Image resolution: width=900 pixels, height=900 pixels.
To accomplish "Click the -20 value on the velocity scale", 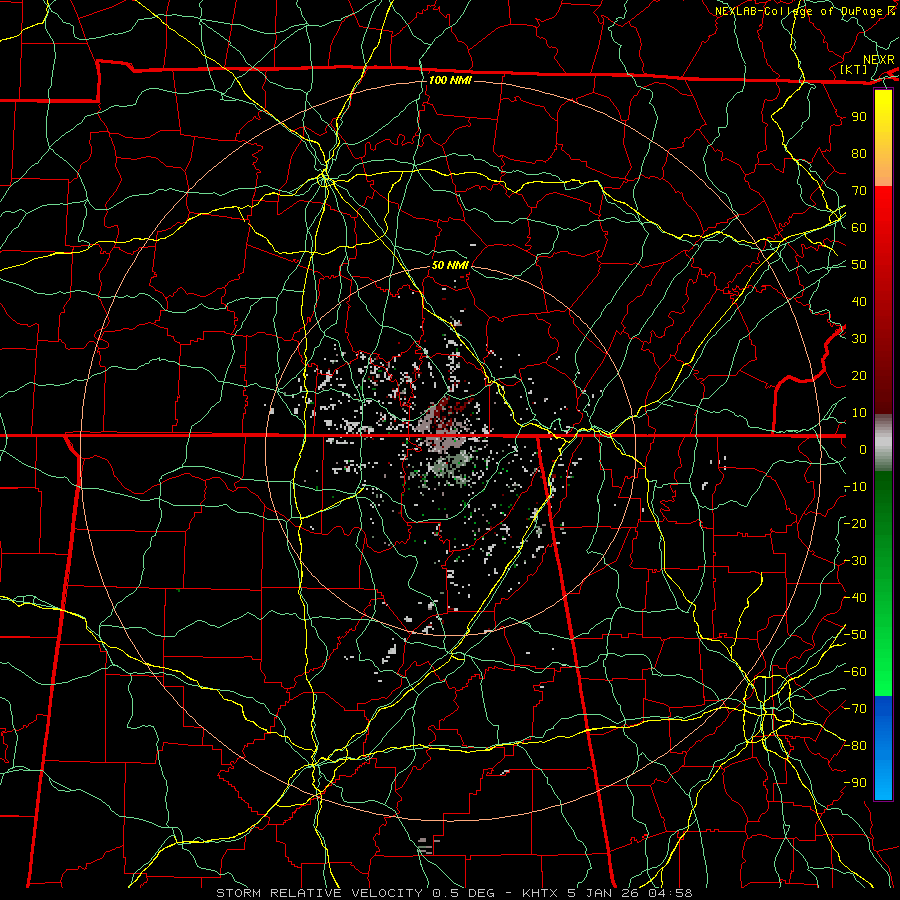I will [x=855, y=523].
